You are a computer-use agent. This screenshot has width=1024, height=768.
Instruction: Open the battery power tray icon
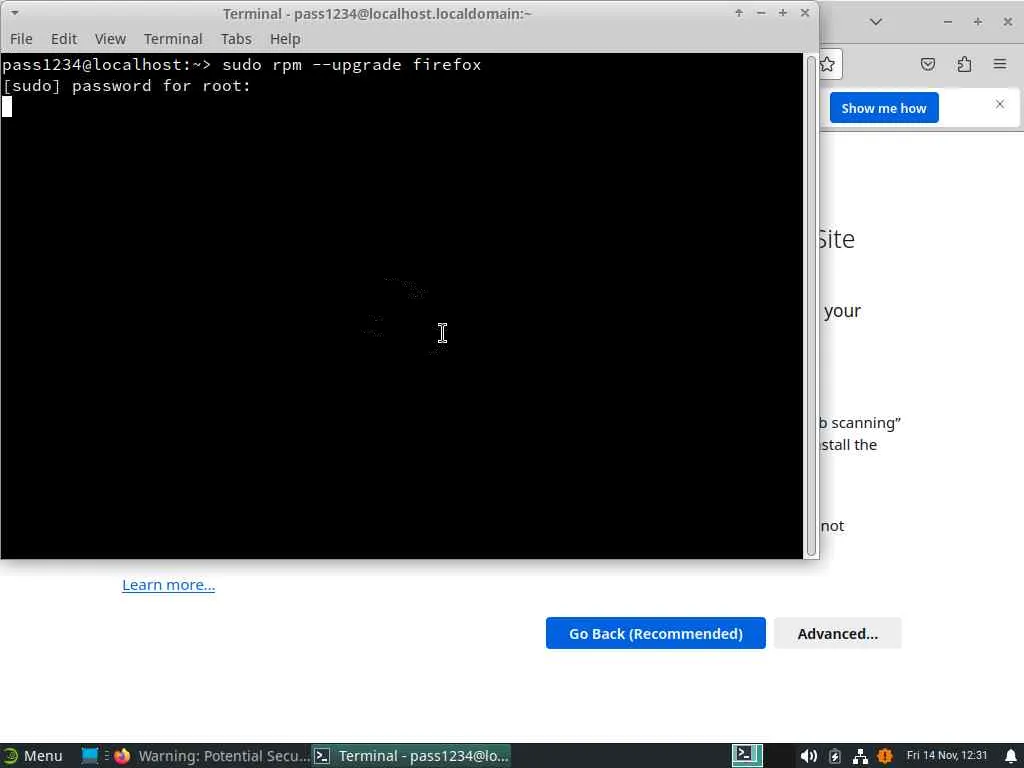point(835,756)
